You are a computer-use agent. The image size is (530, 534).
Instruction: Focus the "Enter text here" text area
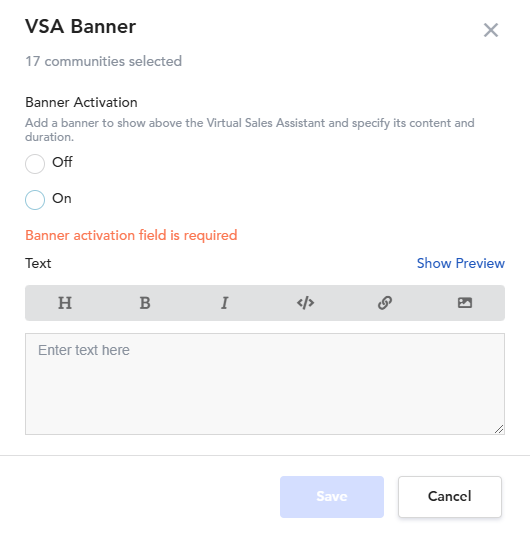265,384
